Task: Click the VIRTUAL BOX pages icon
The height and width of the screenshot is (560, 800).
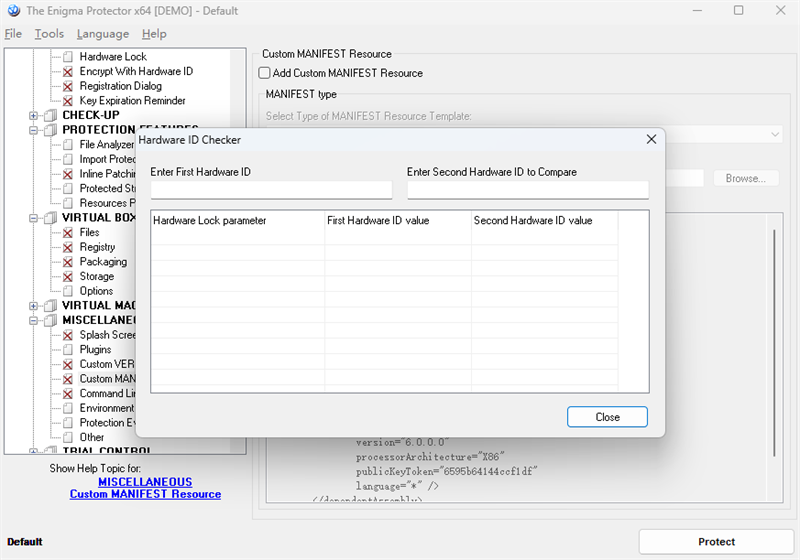Action: pyautogui.click(x=51, y=218)
